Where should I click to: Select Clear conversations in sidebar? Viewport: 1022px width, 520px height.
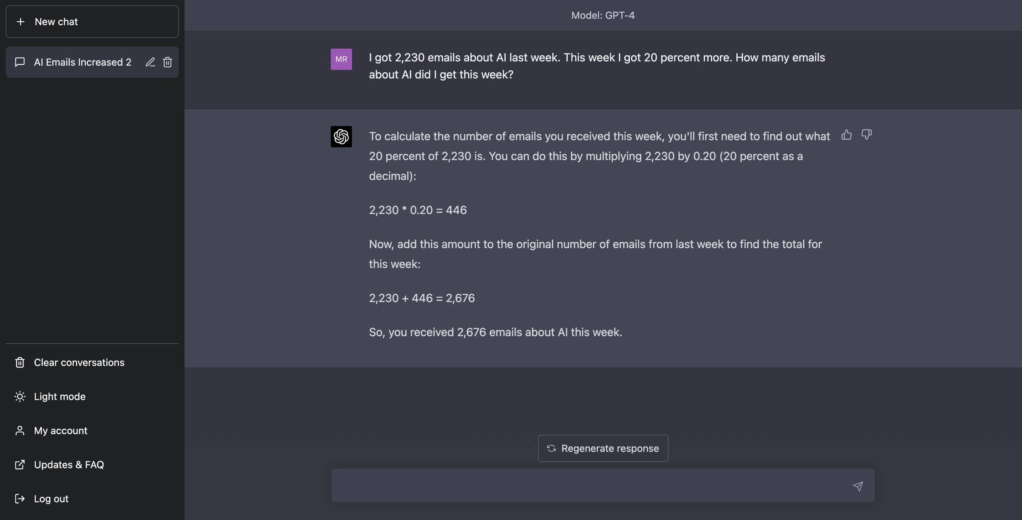(79, 363)
